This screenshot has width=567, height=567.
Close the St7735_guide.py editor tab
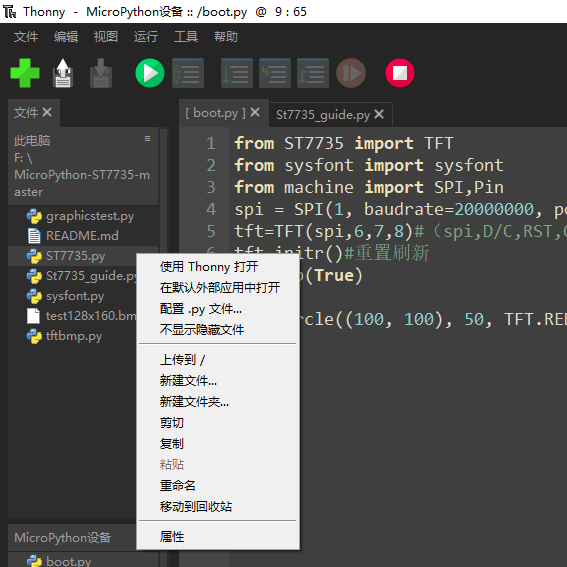[x=379, y=114]
